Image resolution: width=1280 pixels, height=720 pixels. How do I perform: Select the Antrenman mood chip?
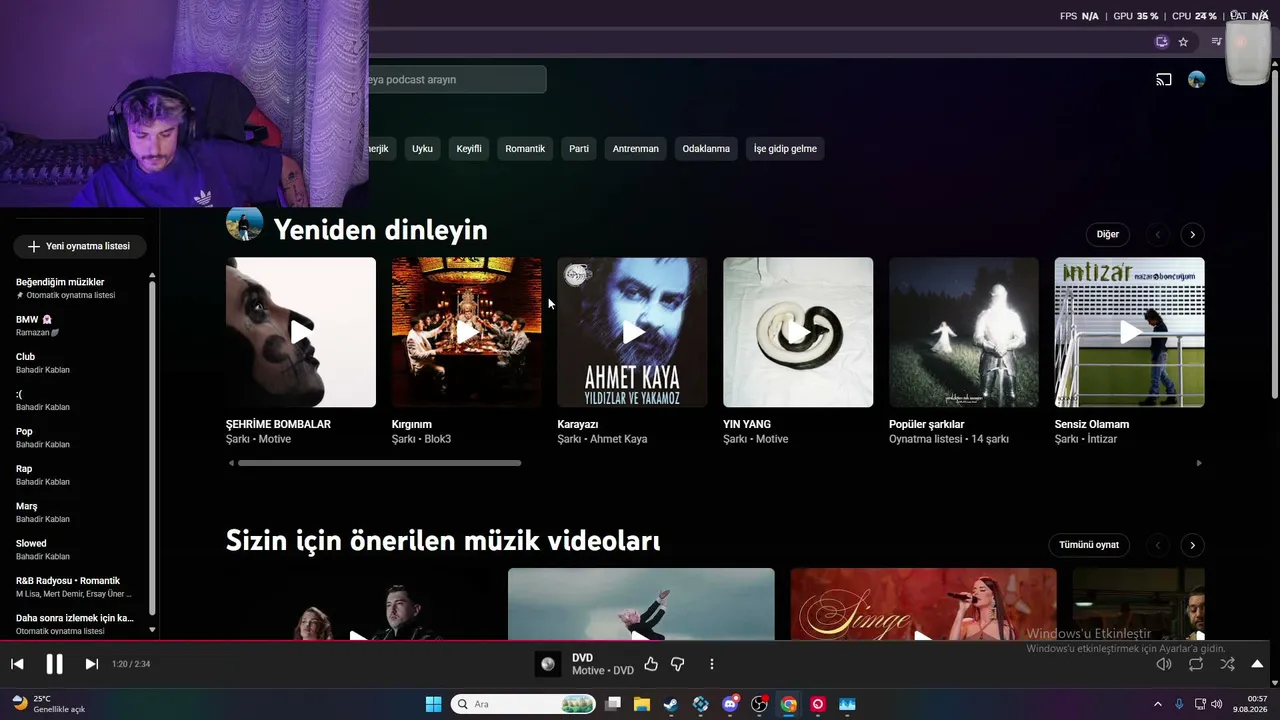coord(636,149)
